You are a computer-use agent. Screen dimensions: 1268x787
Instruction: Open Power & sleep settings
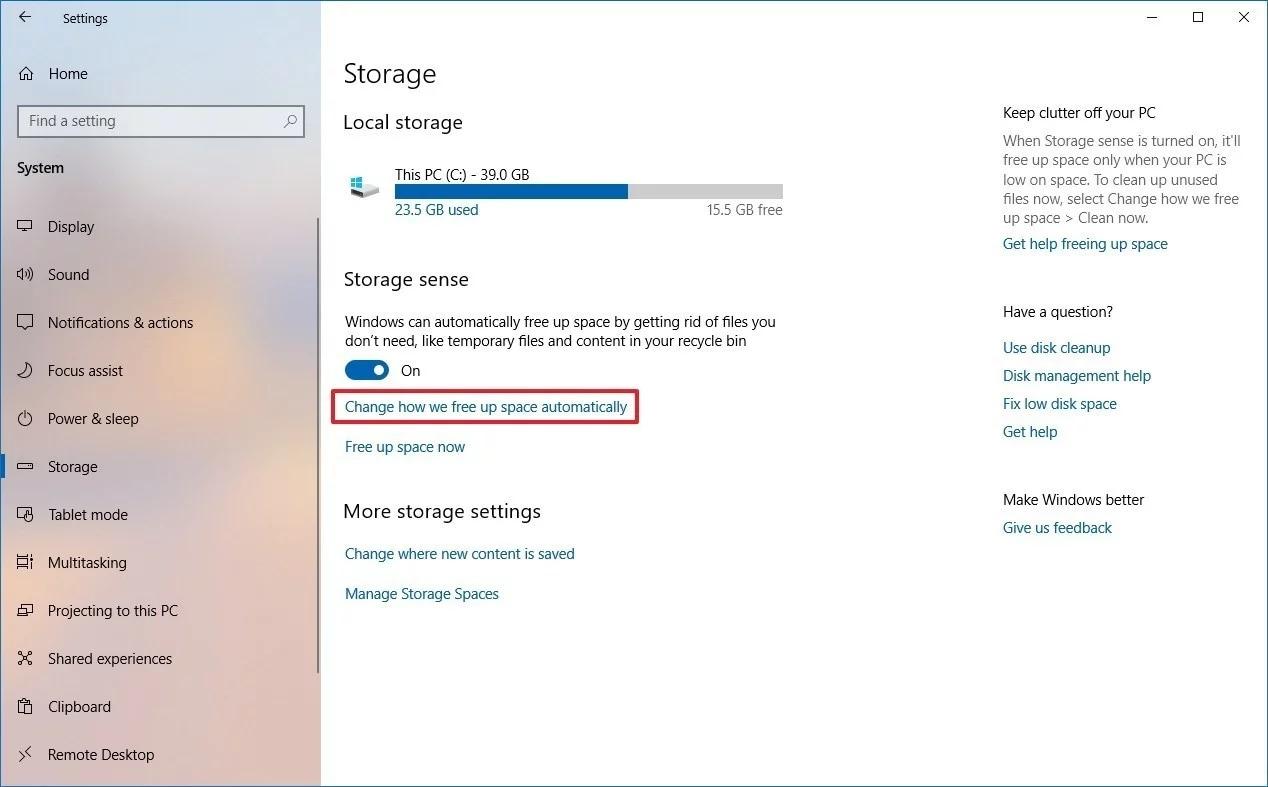click(92, 418)
